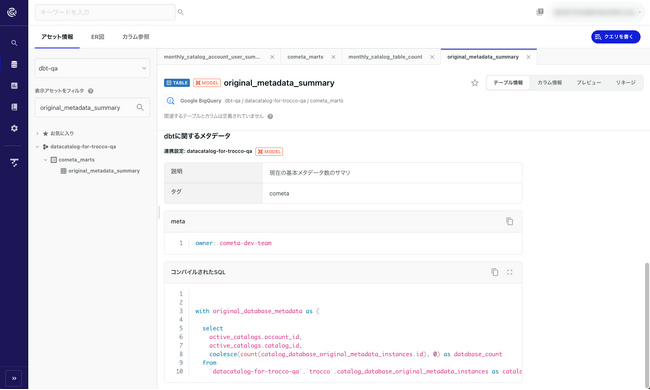Open the cometa_marts tab
The height and width of the screenshot is (390, 650).
305,57
